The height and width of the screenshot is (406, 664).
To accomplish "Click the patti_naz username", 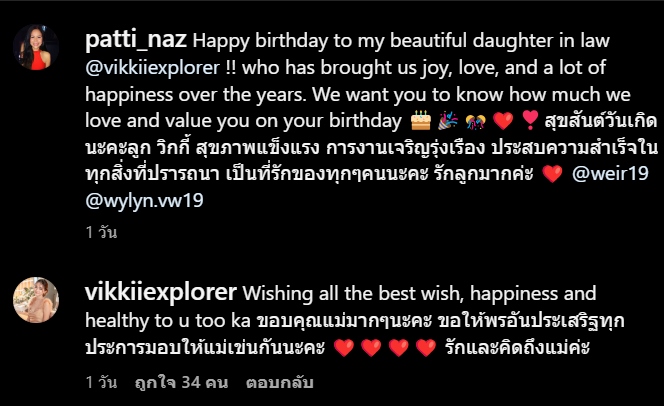I will point(136,40).
